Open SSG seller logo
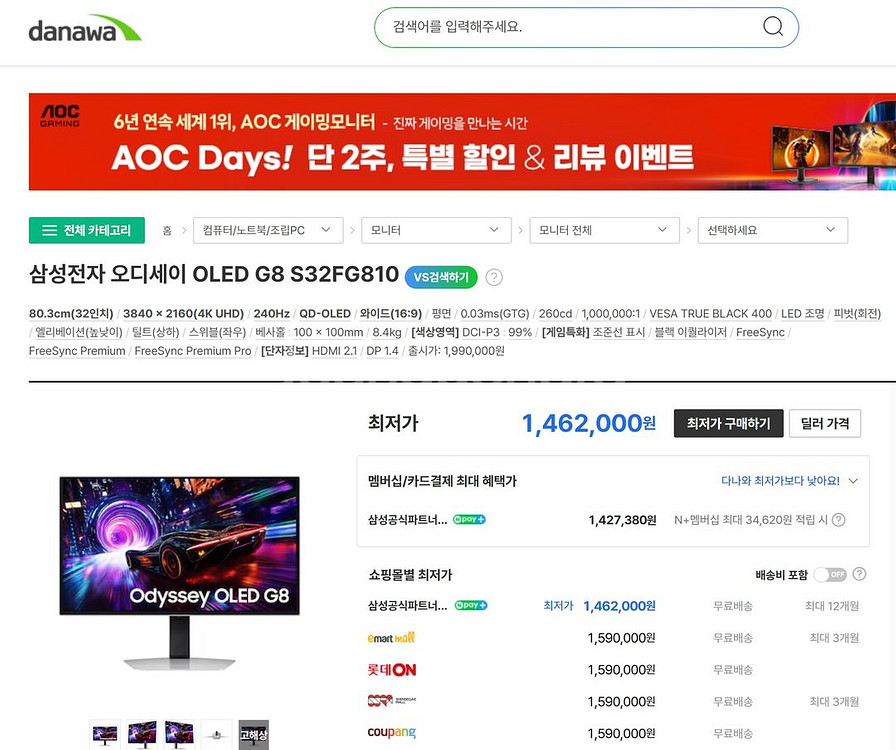Image resolution: width=896 pixels, height=750 pixels. [391, 700]
